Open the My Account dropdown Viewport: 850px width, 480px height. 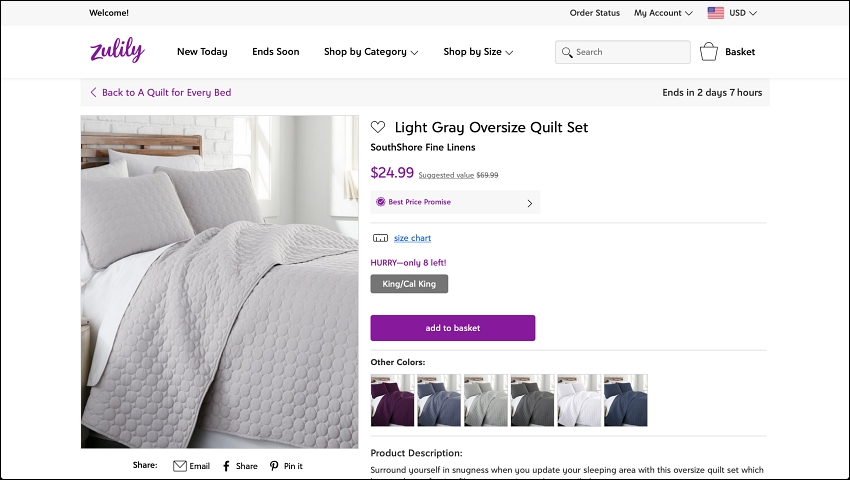(x=664, y=13)
